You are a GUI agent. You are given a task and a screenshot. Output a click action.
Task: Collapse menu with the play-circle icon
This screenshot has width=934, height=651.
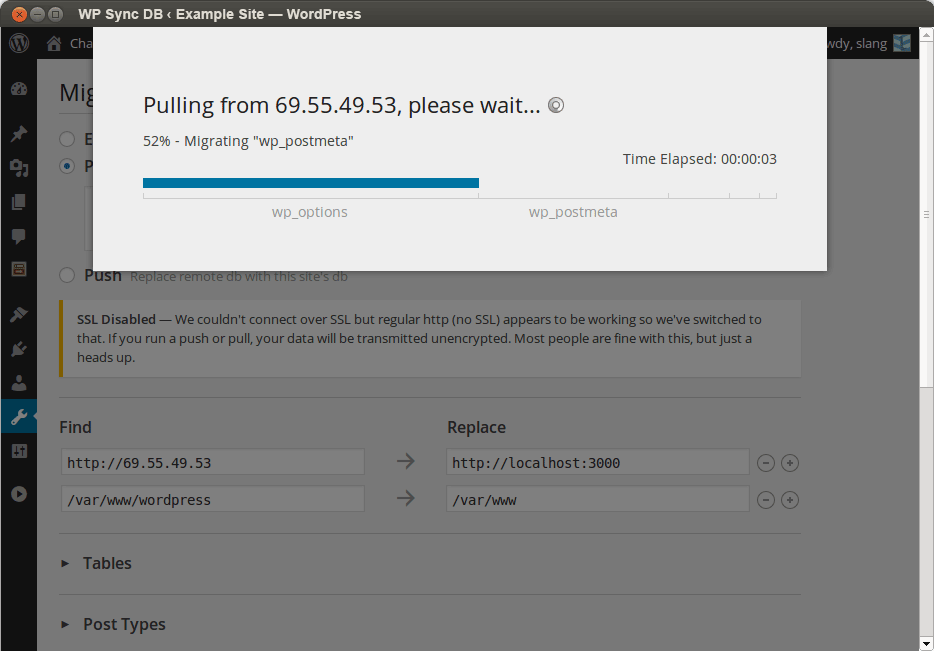19,494
